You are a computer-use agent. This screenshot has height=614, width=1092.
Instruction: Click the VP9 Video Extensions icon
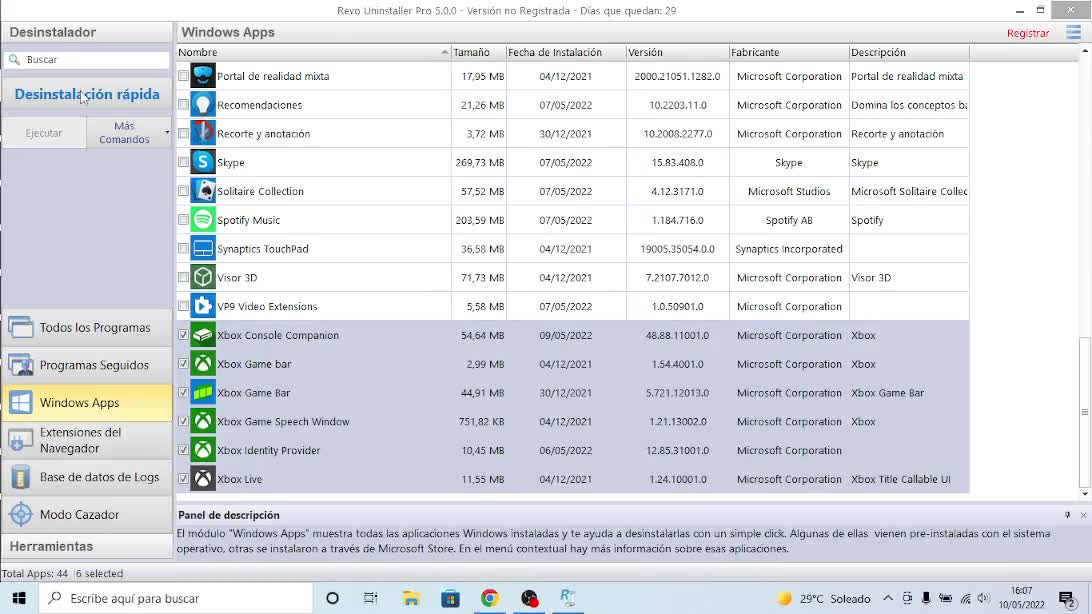pos(203,306)
